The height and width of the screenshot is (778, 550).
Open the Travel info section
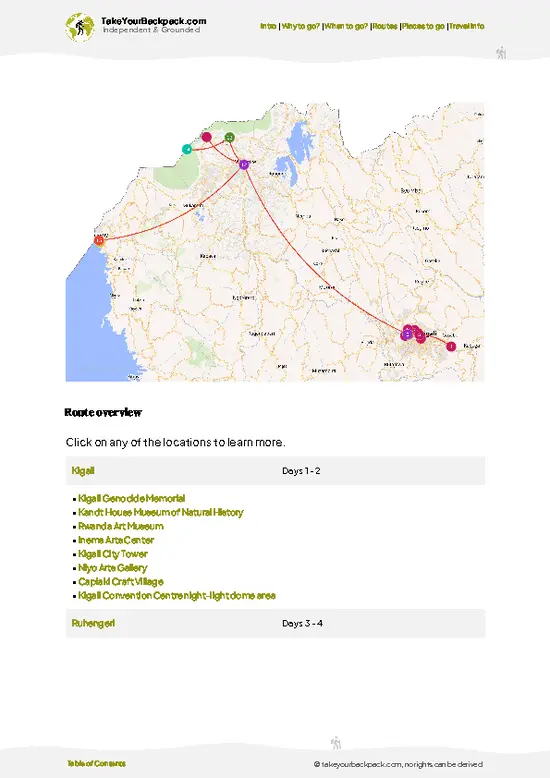pyautogui.click(x=467, y=26)
